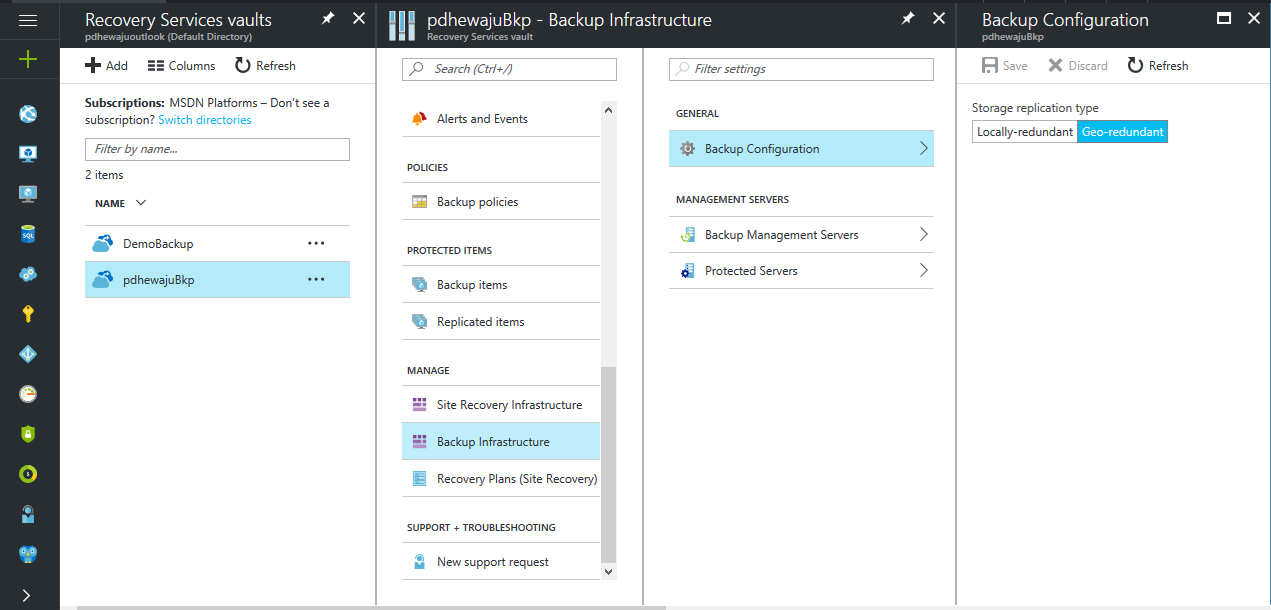Click the Backup policies table icon

click(419, 202)
